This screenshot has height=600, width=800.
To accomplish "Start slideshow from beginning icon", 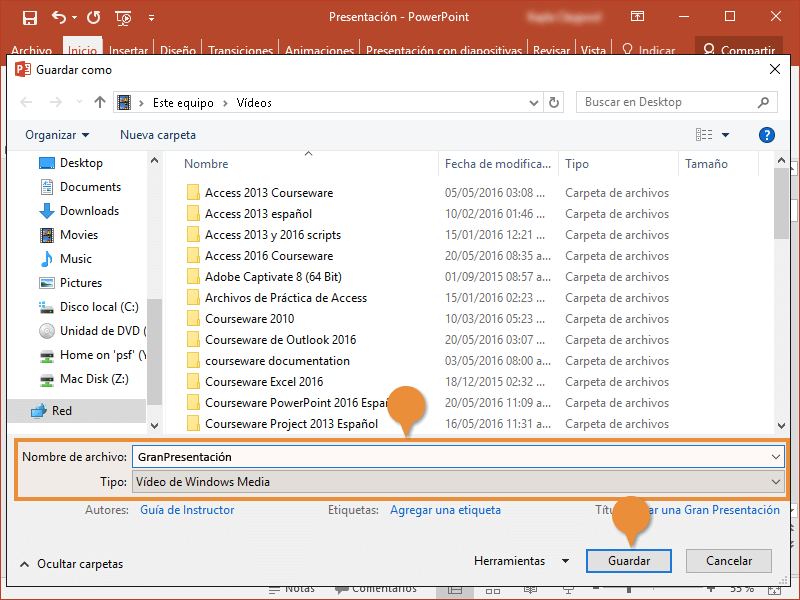I will [123, 18].
